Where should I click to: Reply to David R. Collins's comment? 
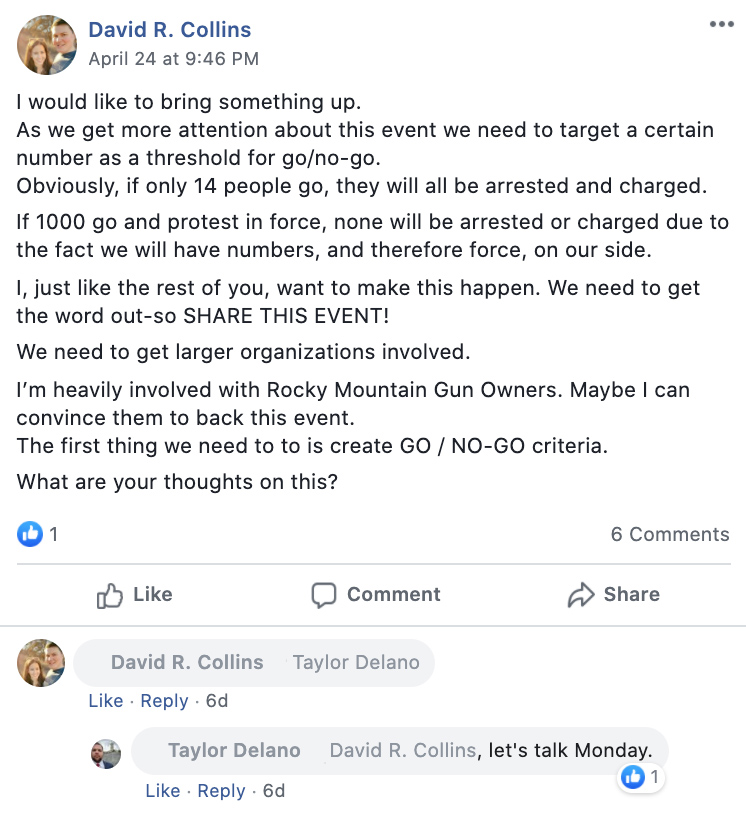(x=164, y=701)
